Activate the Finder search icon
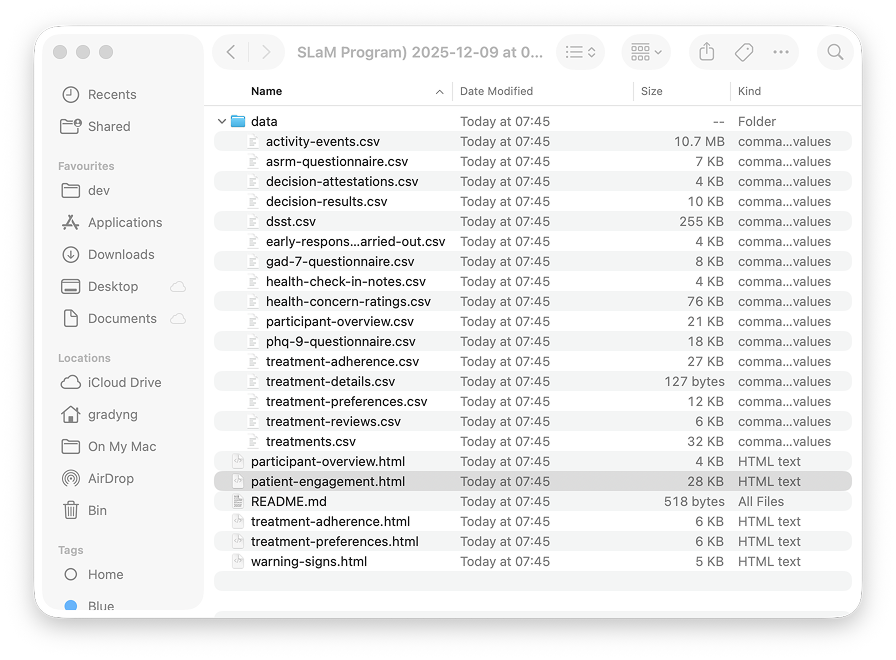Image resolution: width=896 pixels, height=660 pixels. click(x=835, y=52)
